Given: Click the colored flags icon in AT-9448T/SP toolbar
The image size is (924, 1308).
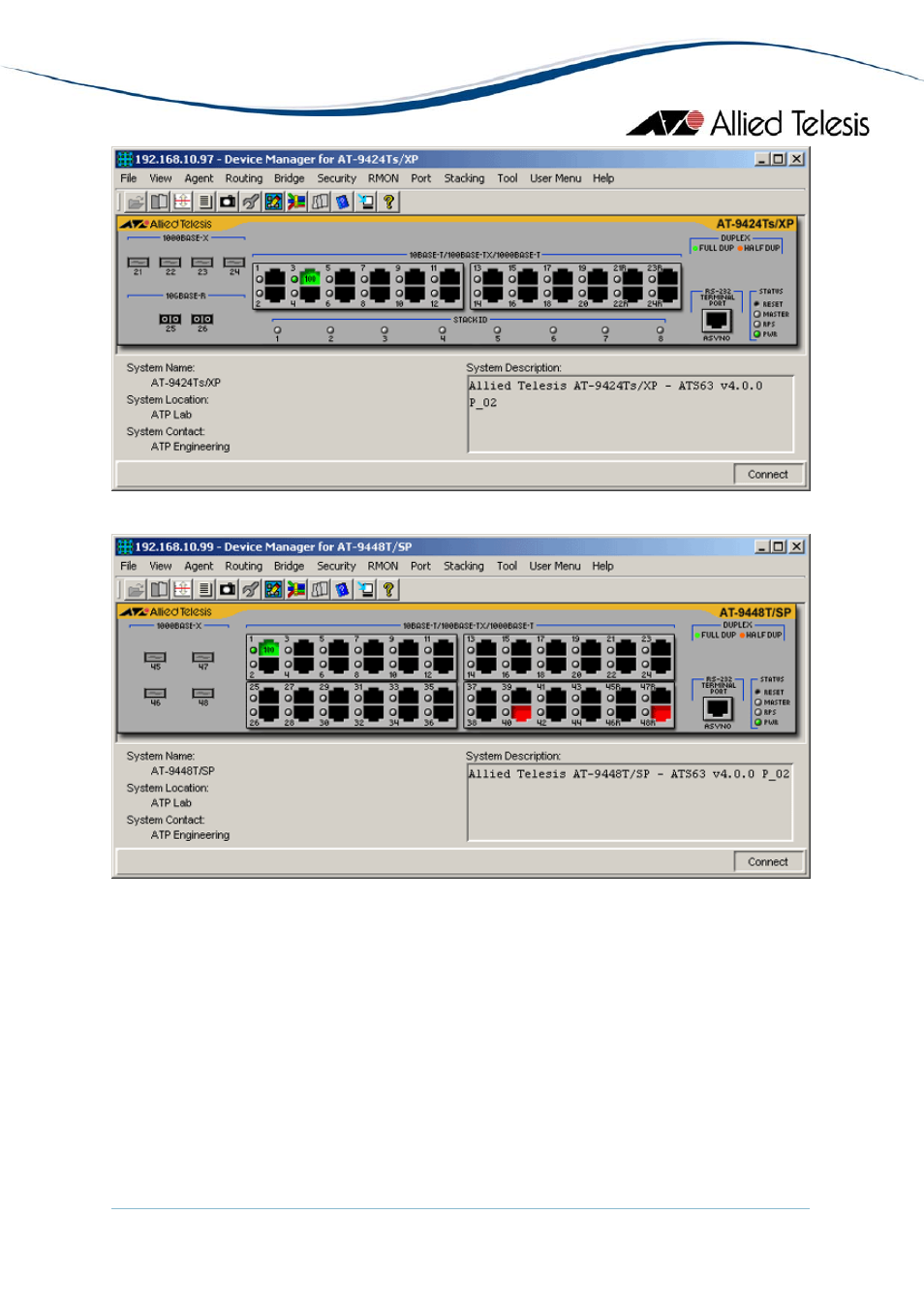Looking at the screenshot, I should (x=296, y=589).
